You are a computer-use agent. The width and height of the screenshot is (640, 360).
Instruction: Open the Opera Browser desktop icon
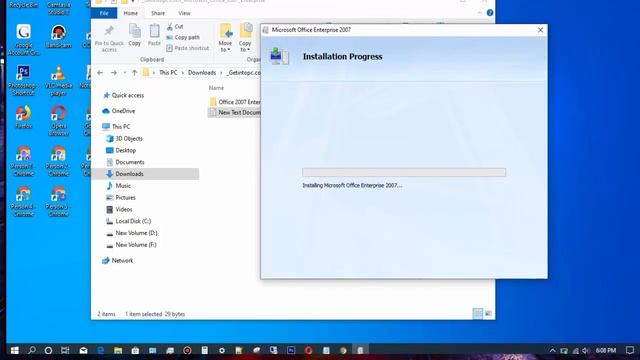58,121
